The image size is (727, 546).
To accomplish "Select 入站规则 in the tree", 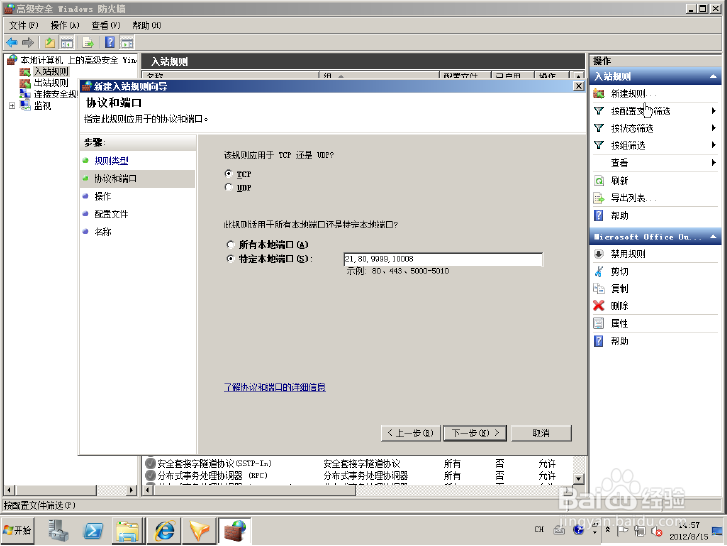I will point(51,71).
